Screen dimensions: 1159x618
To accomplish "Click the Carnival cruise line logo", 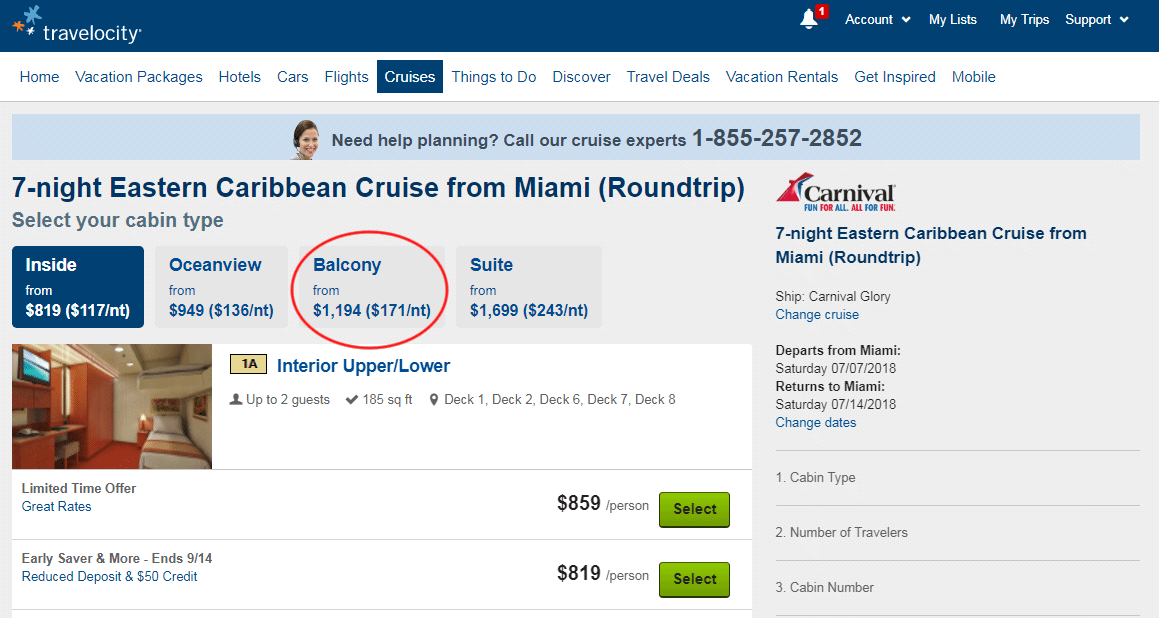I will [836, 193].
